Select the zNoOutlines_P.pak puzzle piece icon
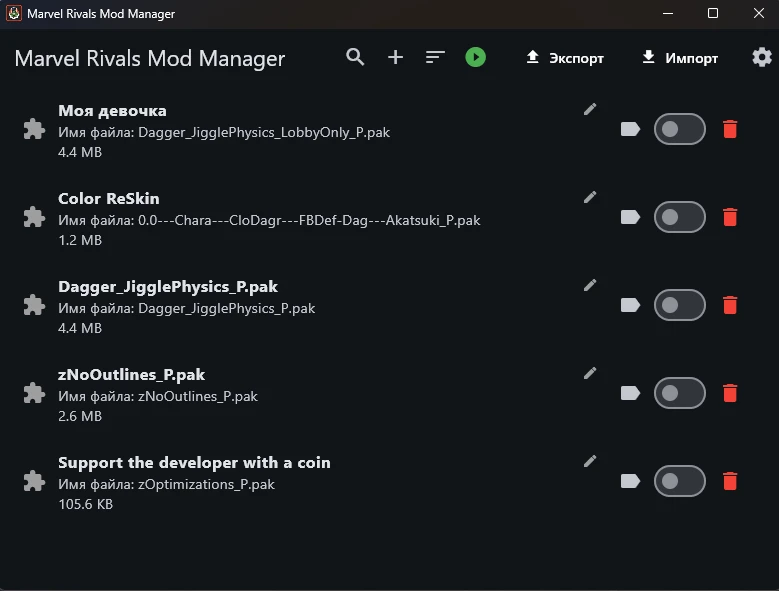 click(34, 393)
